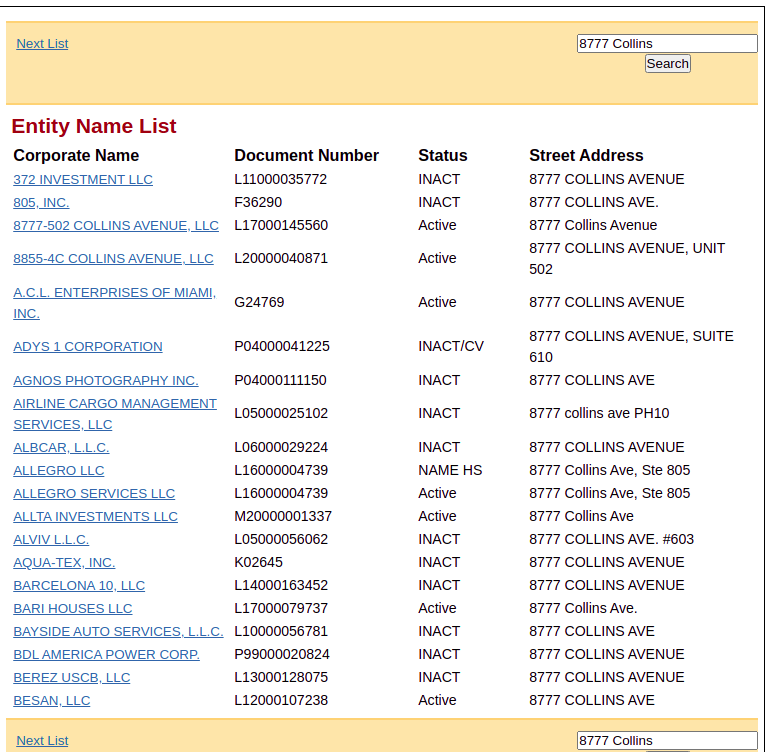The image size is (766, 752).
Task: Click Active status for BESAN, LLC
Action: pos(437,700)
